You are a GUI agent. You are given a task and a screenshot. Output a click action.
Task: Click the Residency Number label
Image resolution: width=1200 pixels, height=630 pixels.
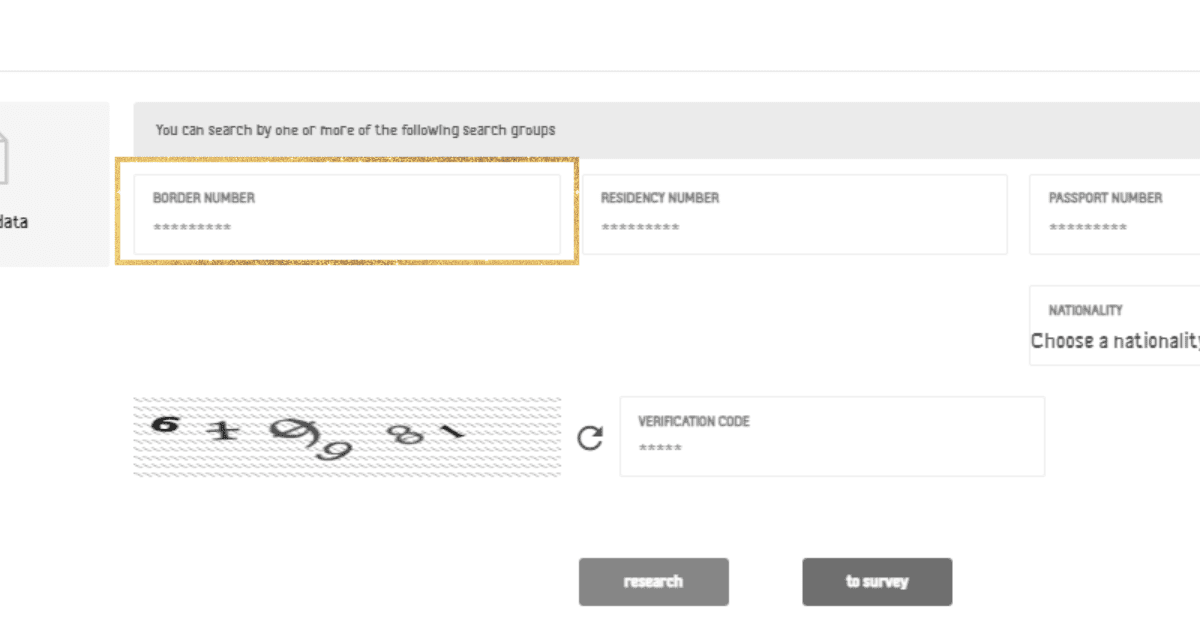[x=660, y=198]
